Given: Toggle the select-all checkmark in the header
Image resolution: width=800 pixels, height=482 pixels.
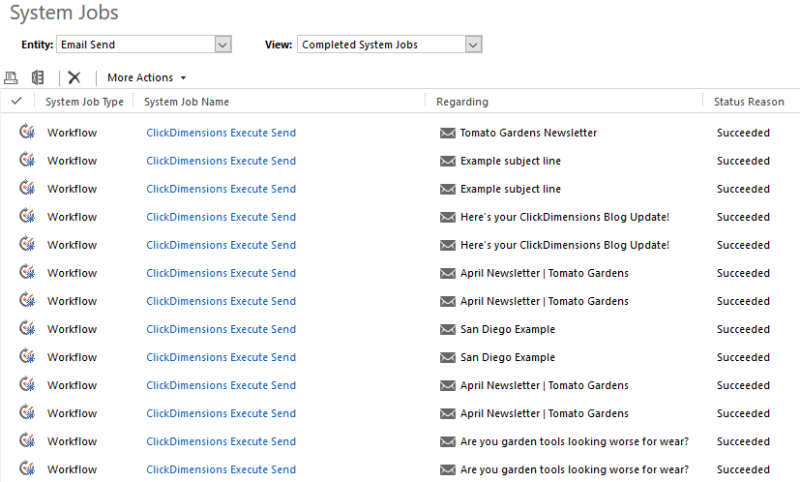Looking at the screenshot, I should [x=16, y=101].
